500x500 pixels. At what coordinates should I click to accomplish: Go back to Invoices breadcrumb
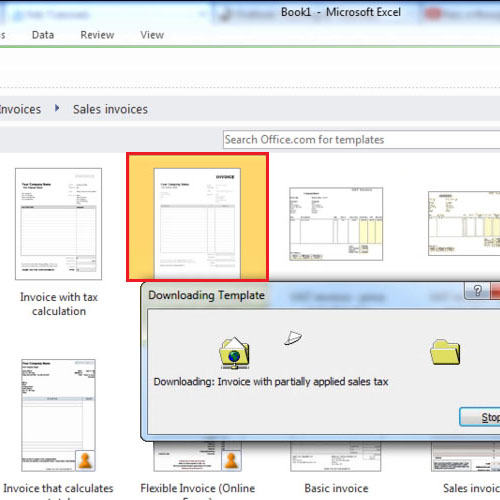tap(20, 109)
